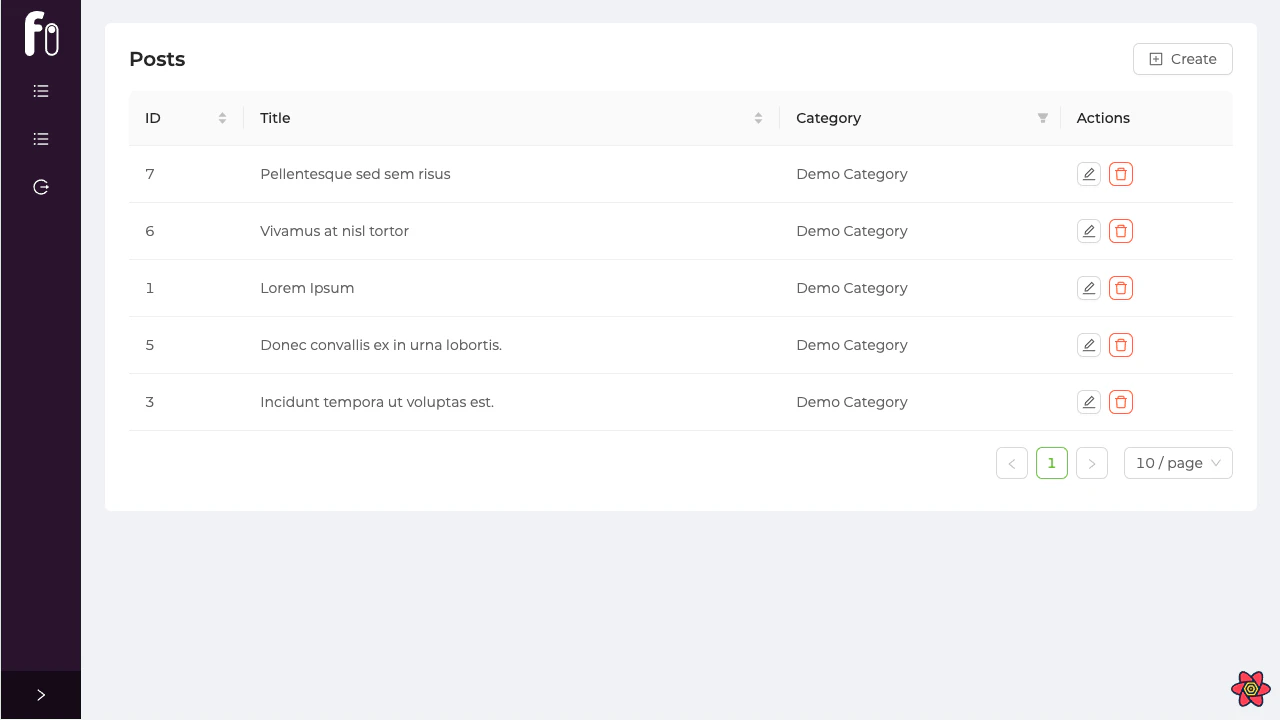Click the logout icon in the sidebar

point(41,187)
